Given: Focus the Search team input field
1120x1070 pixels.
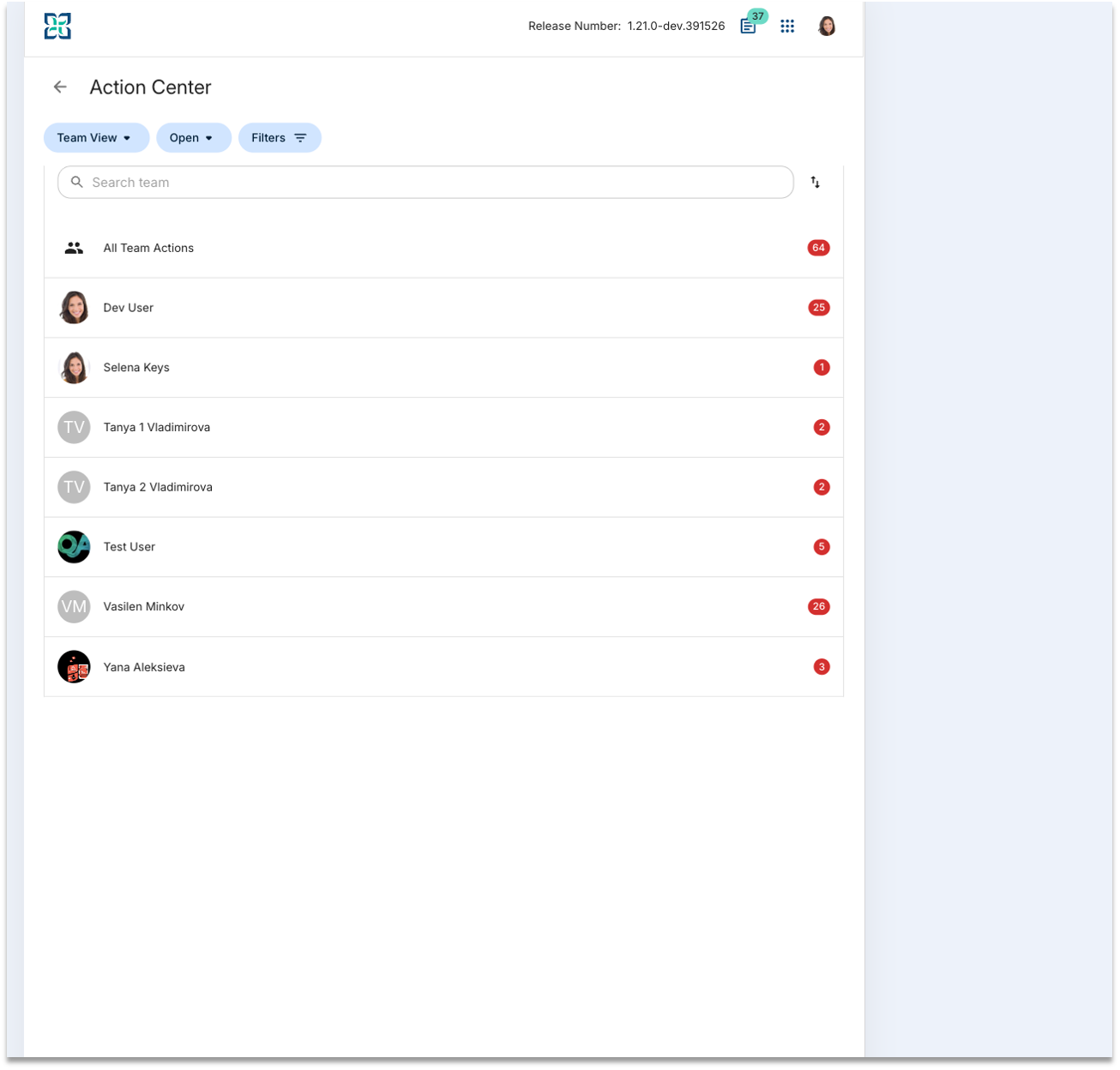Looking at the screenshot, I should coord(425,183).
